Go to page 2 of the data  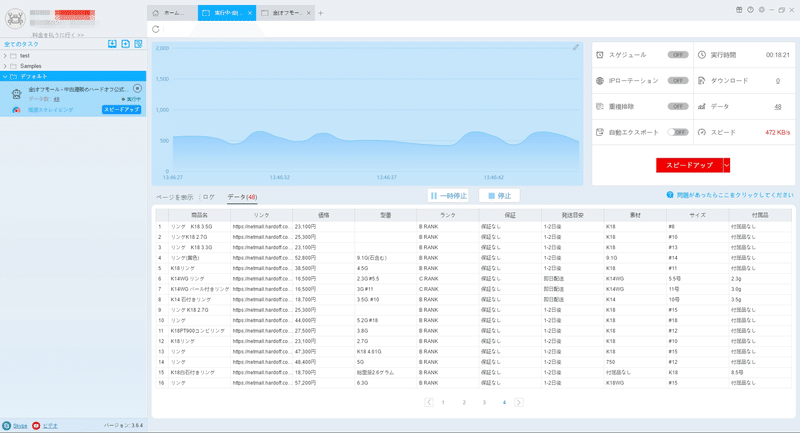[464, 402]
